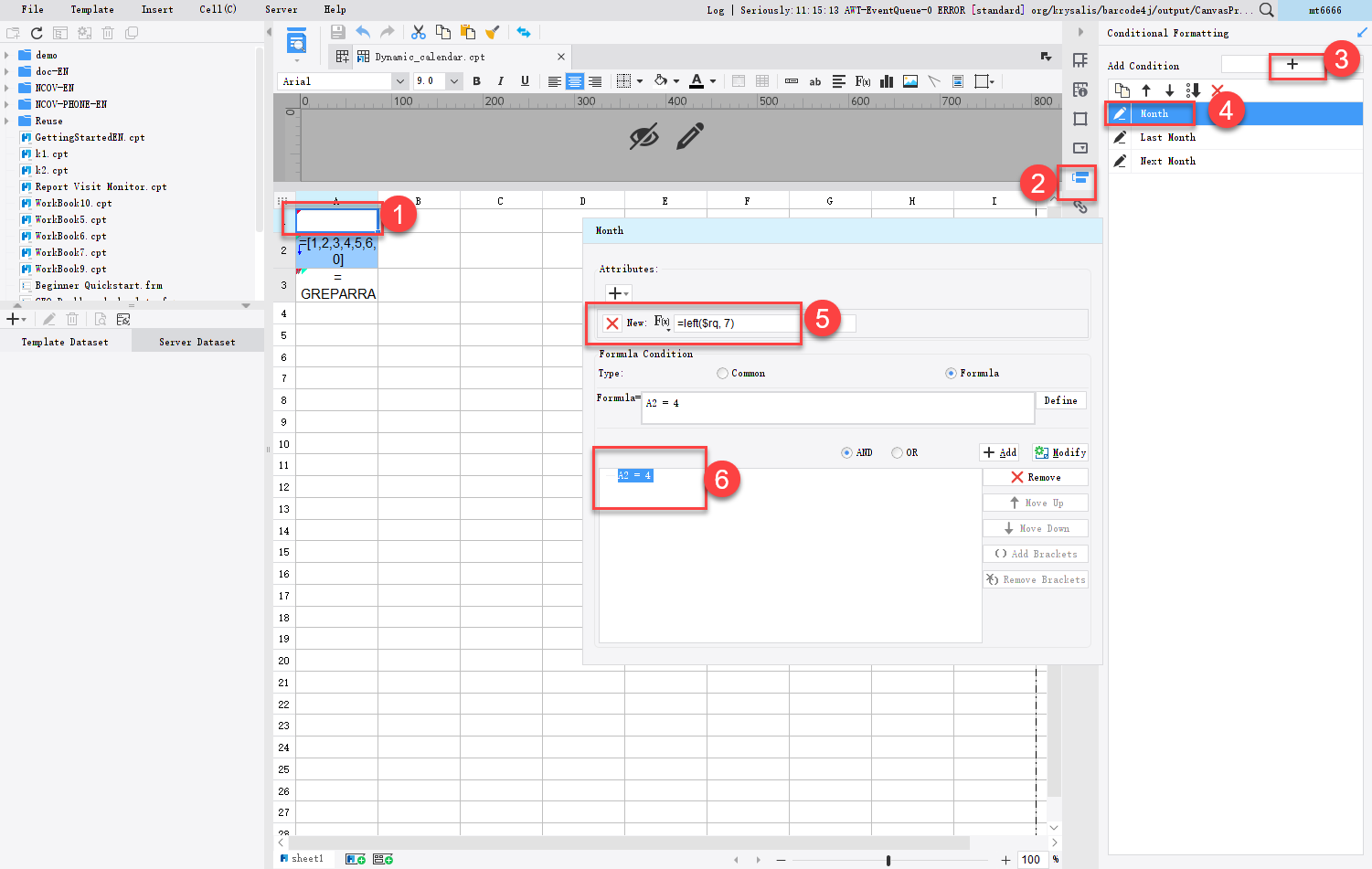The height and width of the screenshot is (869, 1372).
Task: Toggle Italic formatting
Action: (500, 81)
